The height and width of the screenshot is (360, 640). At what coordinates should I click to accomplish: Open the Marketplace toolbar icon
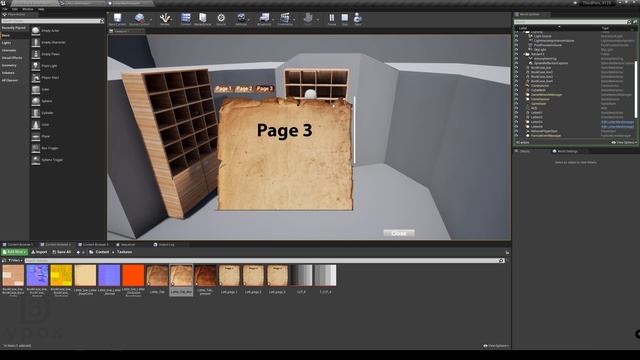click(x=202, y=18)
